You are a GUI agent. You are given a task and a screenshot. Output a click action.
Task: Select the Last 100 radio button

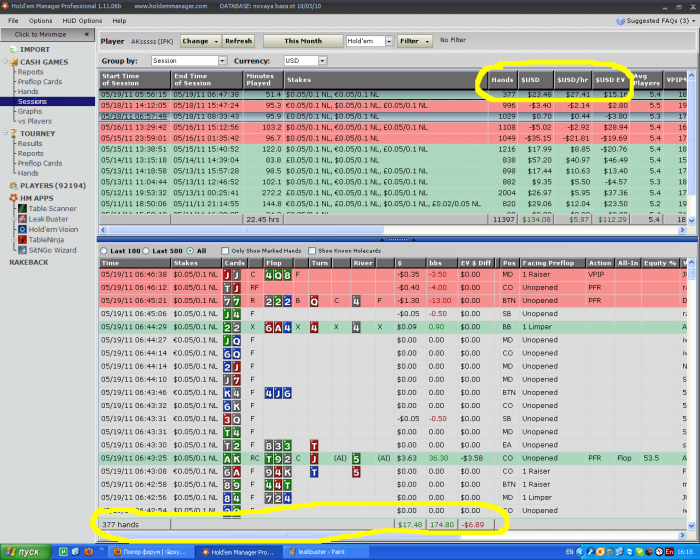click(104, 251)
